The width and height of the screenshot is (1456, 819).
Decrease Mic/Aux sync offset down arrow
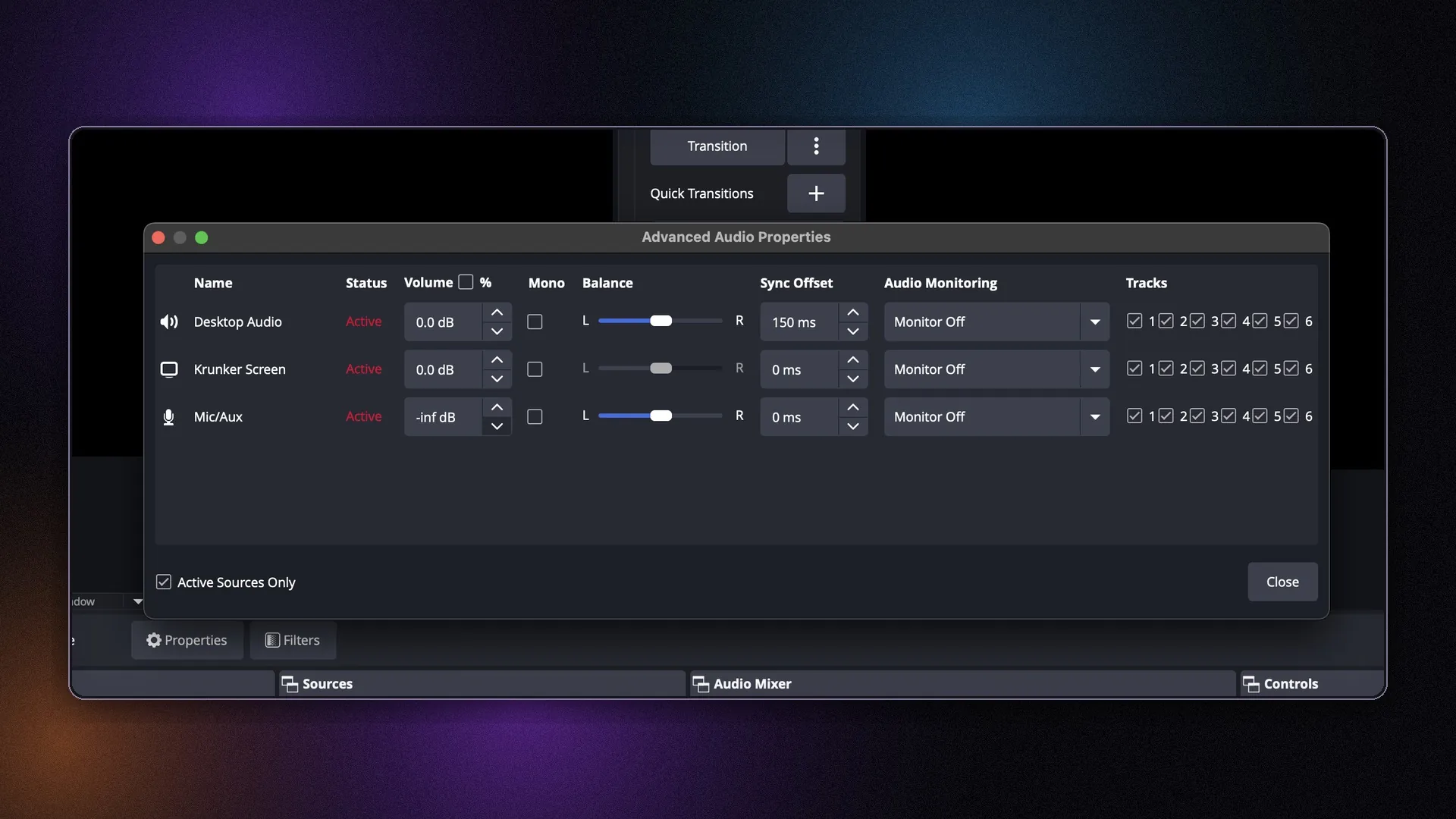pyautogui.click(x=853, y=426)
